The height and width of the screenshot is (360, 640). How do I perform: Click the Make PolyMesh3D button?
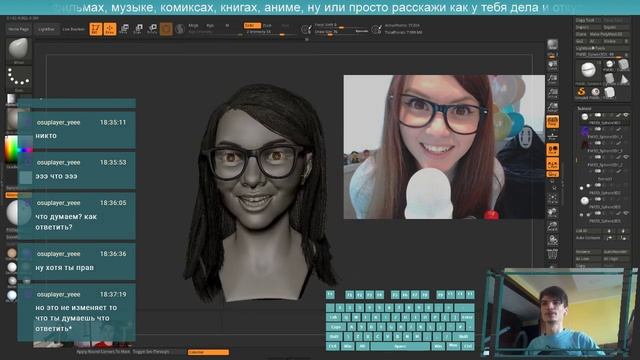tap(609, 34)
